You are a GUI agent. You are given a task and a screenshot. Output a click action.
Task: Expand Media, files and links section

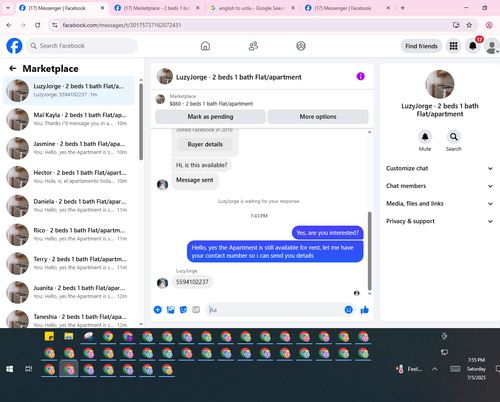pos(440,203)
